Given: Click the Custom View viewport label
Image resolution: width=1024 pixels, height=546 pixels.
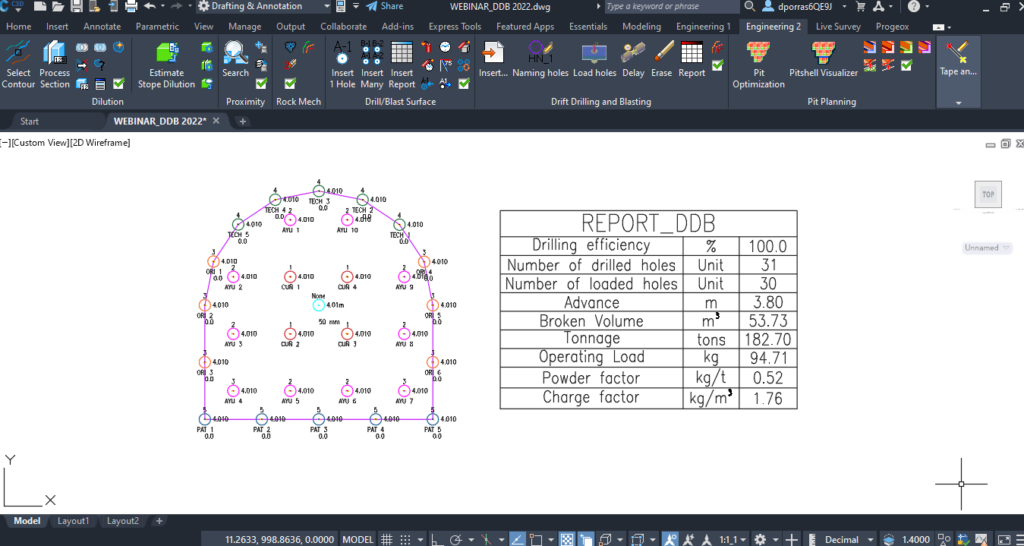Looking at the screenshot, I should coord(40,142).
